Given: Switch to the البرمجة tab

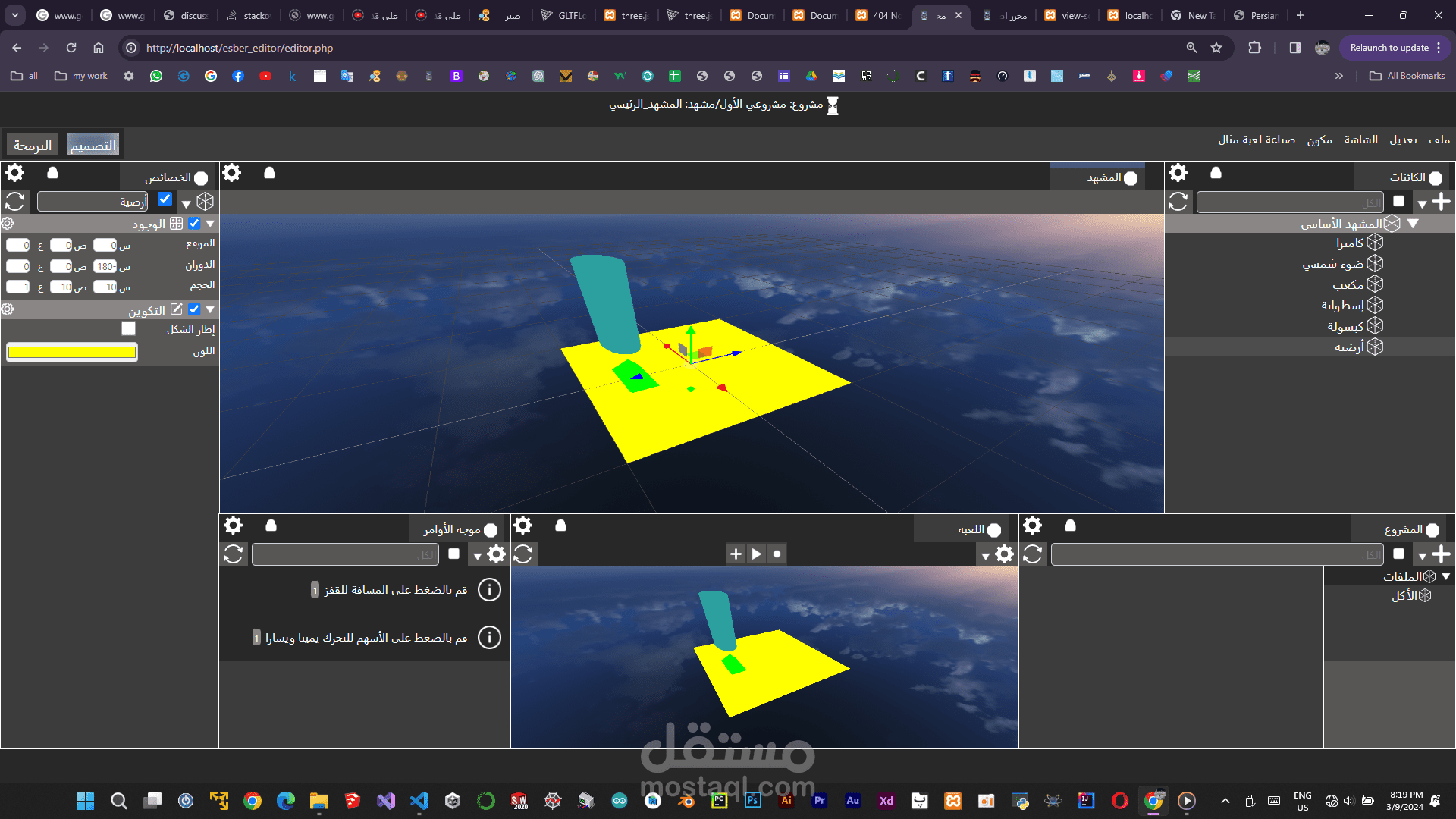Looking at the screenshot, I should [x=33, y=145].
